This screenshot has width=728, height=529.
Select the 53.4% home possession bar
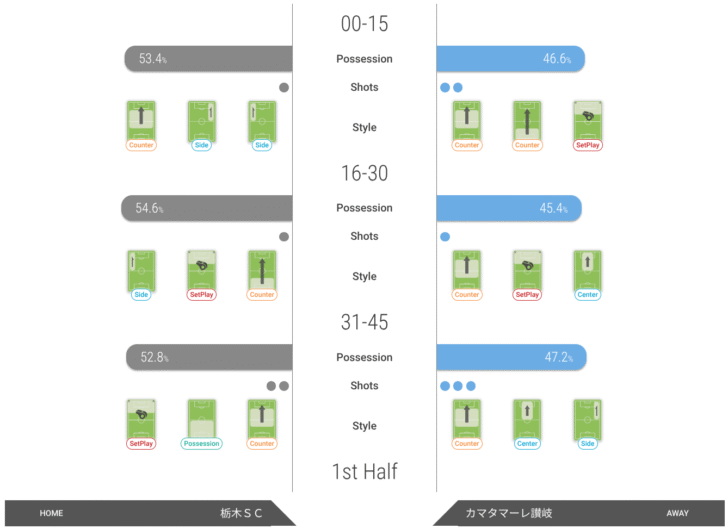coord(208,59)
